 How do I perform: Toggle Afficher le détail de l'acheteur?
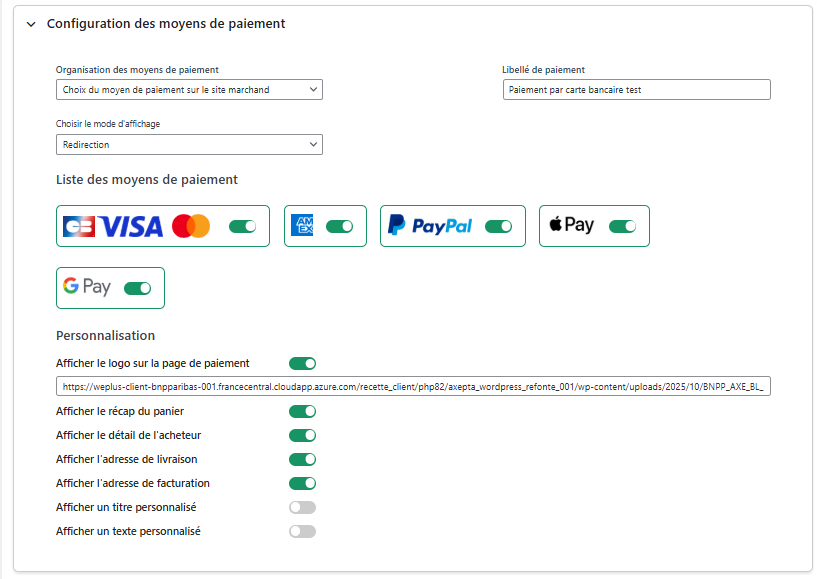point(302,435)
